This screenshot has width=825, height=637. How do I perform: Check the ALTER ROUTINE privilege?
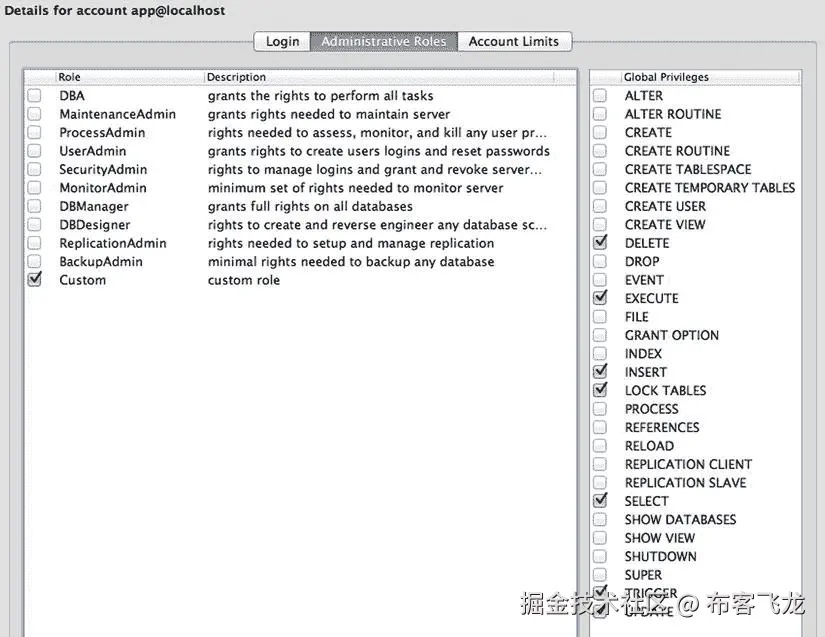pos(600,114)
